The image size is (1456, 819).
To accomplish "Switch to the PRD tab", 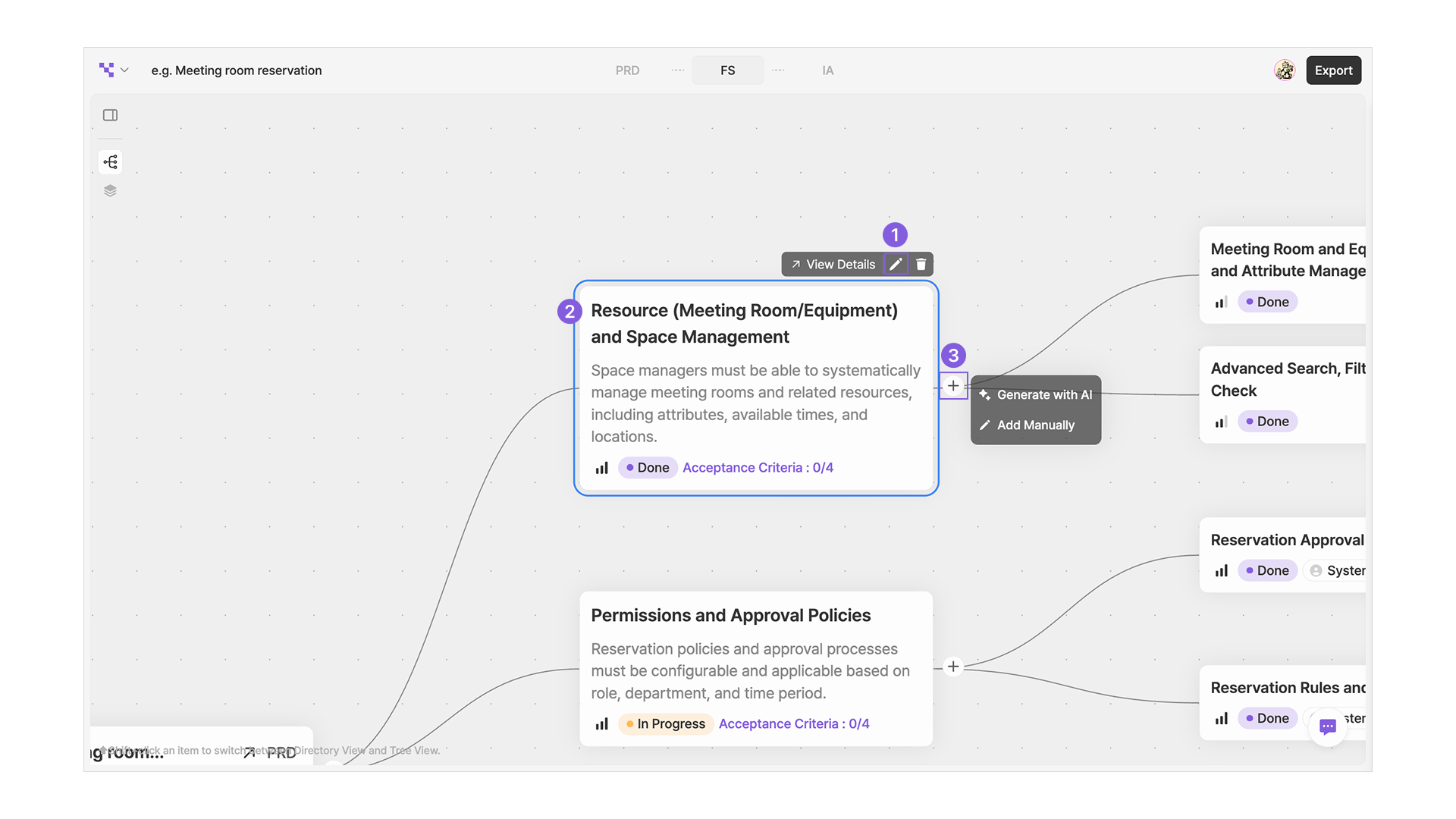I will click(x=627, y=71).
